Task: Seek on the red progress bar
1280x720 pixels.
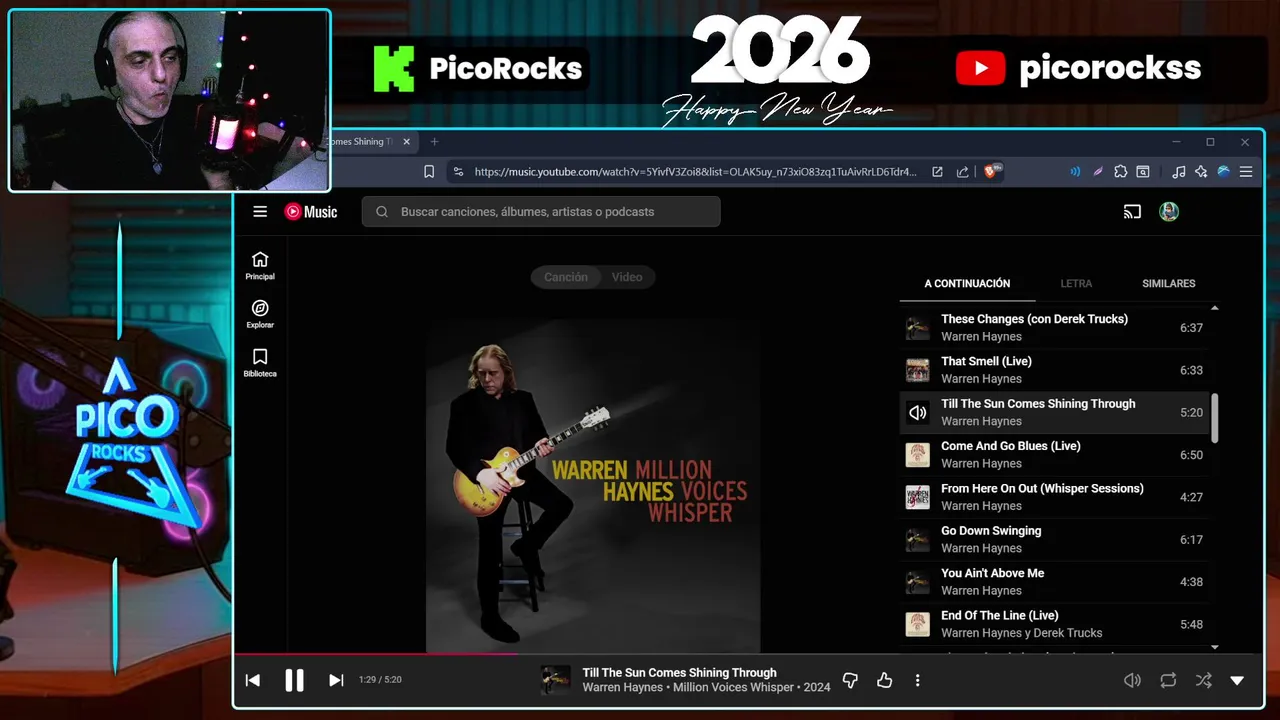Action: click(x=376, y=655)
